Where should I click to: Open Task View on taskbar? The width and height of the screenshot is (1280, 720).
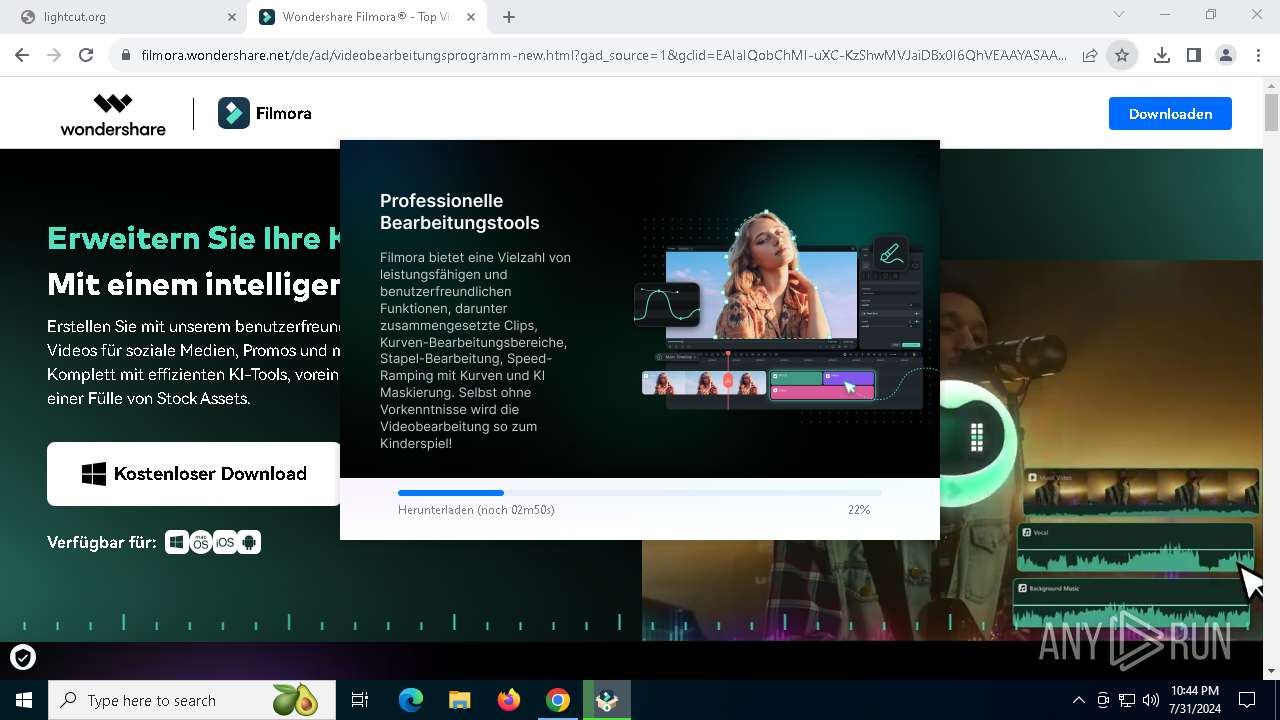click(x=360, y=700)
